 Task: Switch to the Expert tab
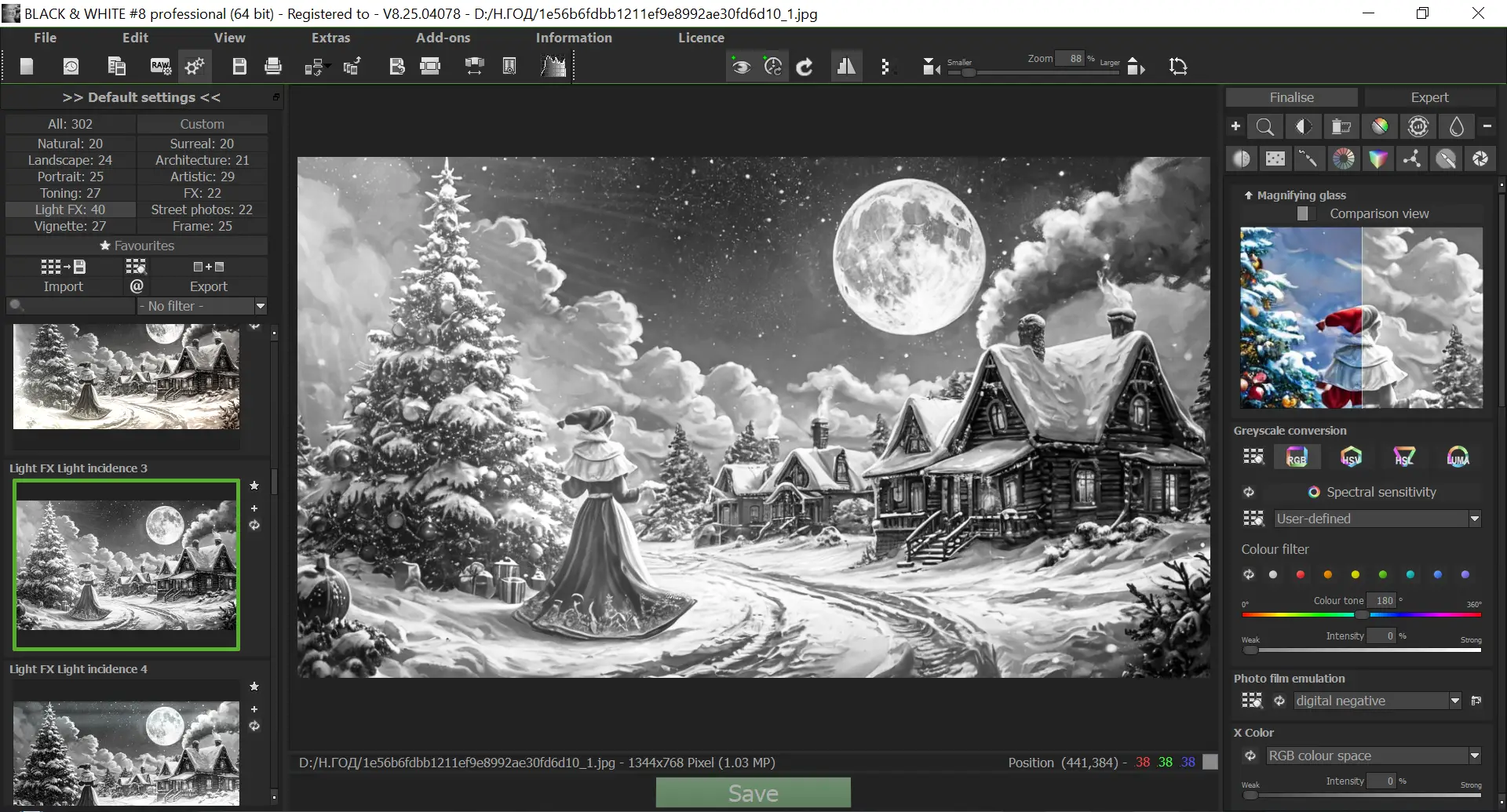1429,97
